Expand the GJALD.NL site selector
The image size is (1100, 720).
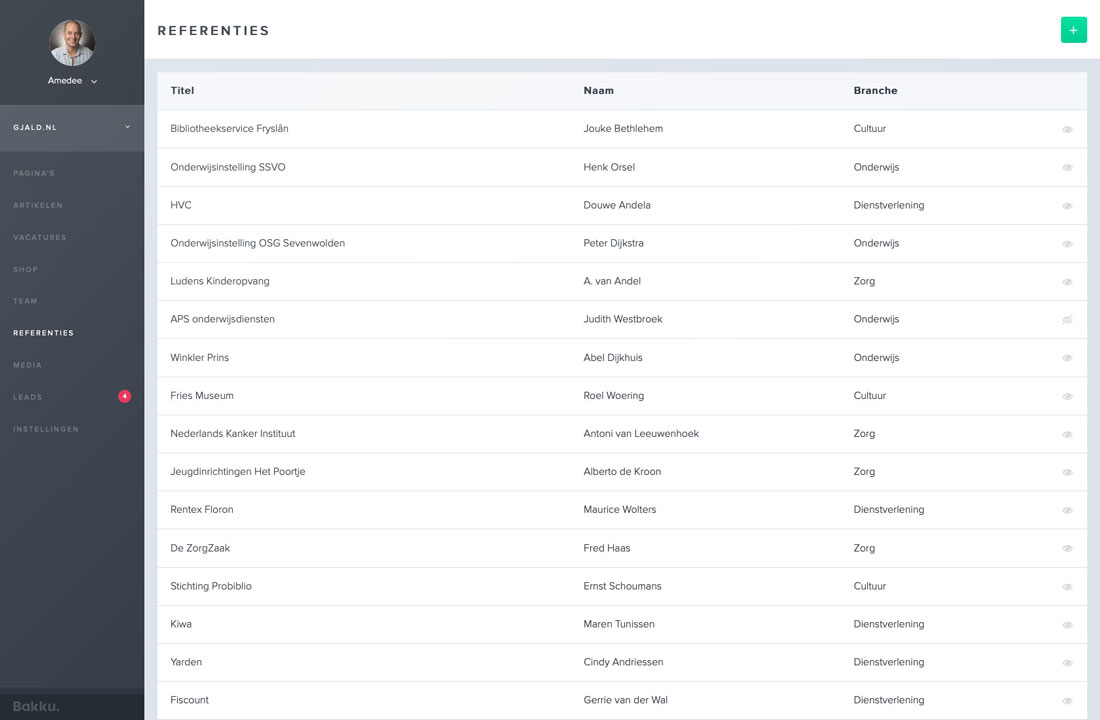click(127, 127)
